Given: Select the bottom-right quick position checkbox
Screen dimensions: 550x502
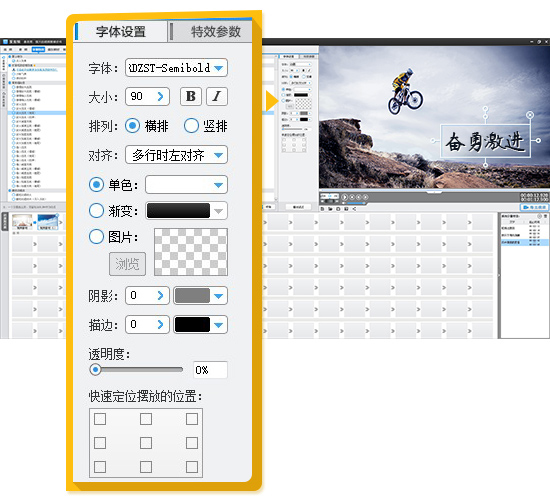Looking at the screenshot, I should click(x=192, y=467).
